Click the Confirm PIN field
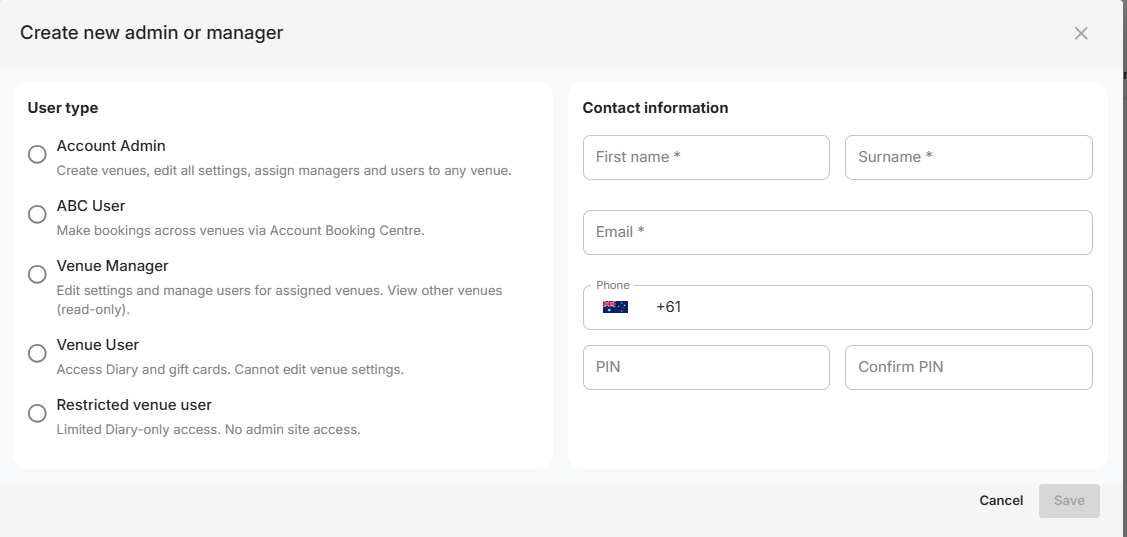The height and width of the screenshot is (537, 1127). [968, 367]
